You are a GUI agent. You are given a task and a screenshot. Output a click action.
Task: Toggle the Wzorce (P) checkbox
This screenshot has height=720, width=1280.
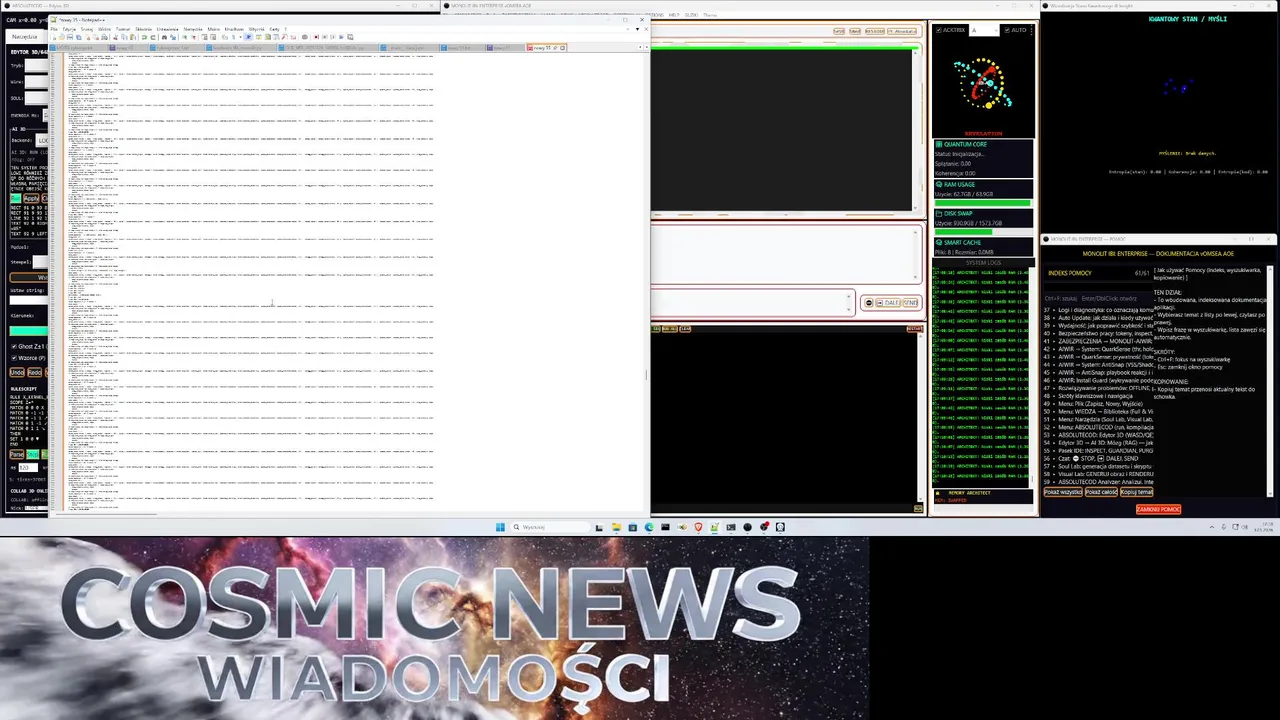tap(14, 358)
